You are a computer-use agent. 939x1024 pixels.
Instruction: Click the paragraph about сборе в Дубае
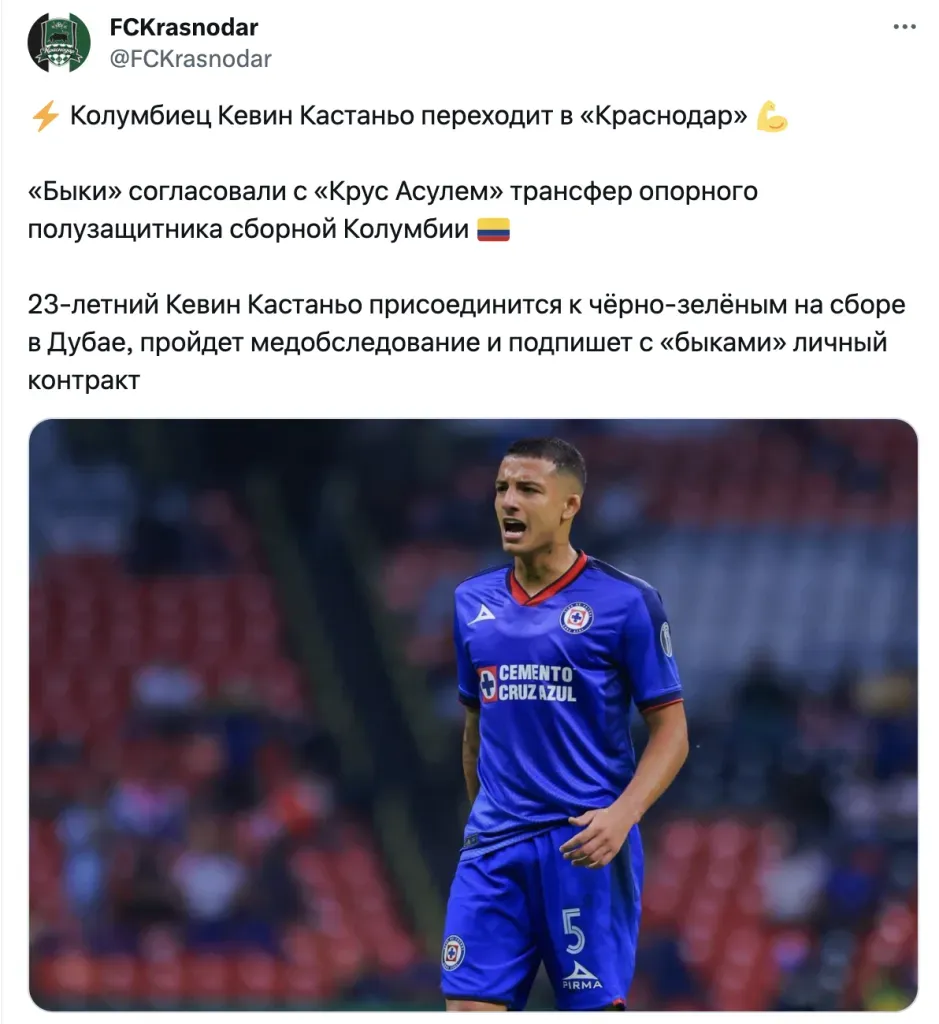pos(466,342)
